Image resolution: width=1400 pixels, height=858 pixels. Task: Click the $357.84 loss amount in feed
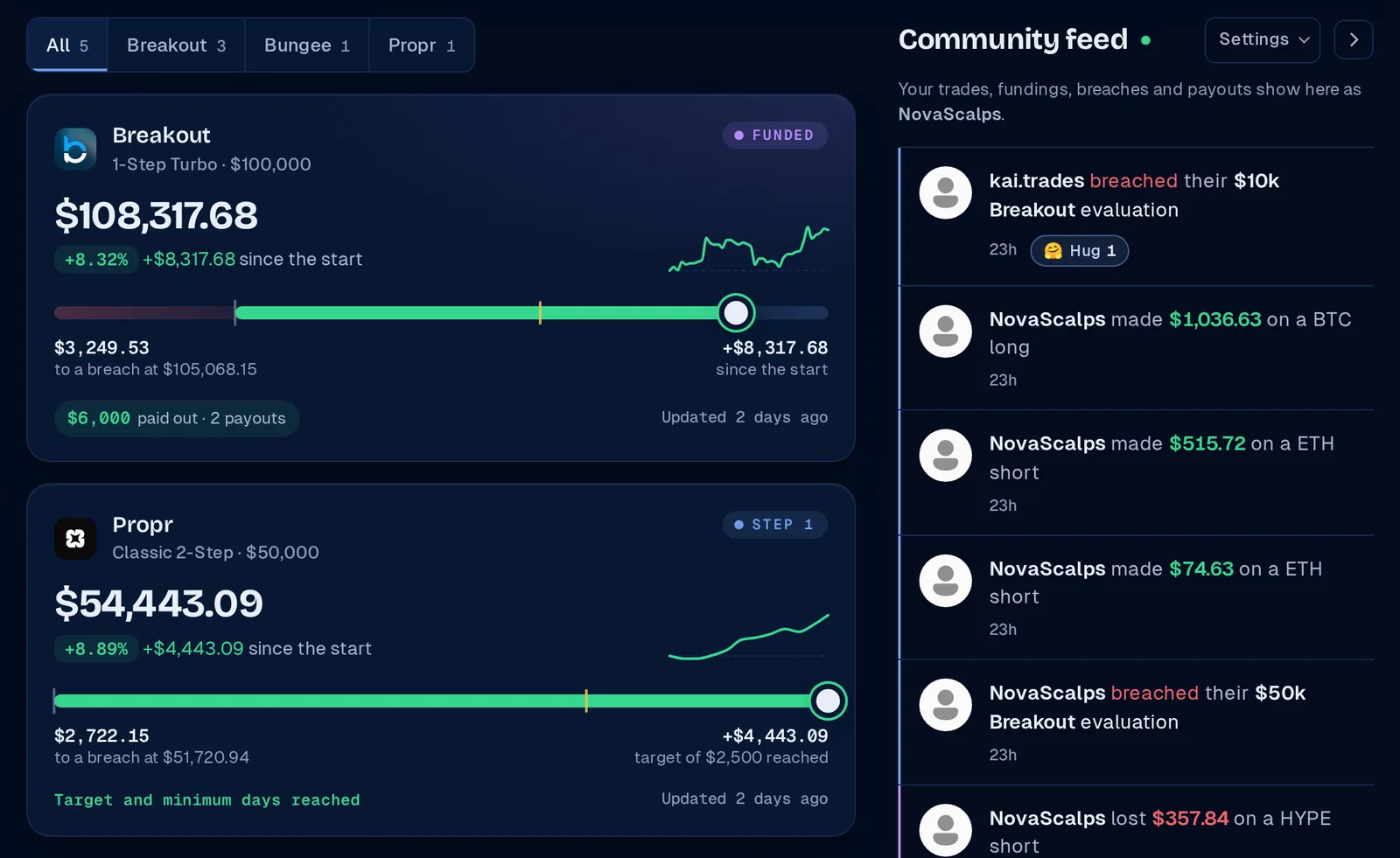(1190, 819)
